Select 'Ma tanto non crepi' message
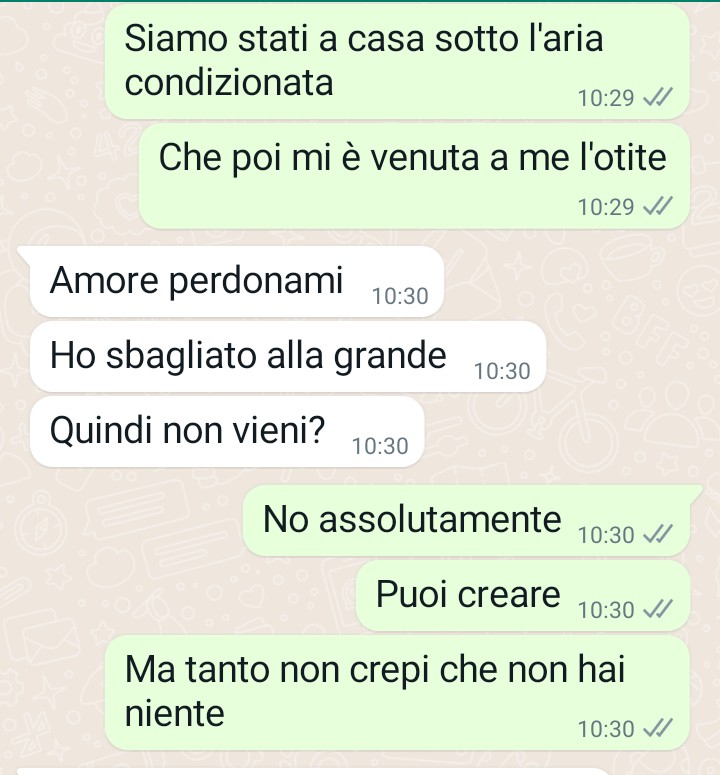The image size is (720, 775). (x=397, y=692)
